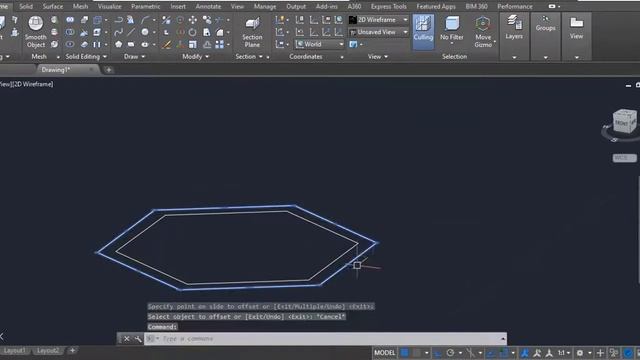Viewport: 640px width, 360px height.
Task: Toggle snap mode in status bar
Action: [417, 353]
